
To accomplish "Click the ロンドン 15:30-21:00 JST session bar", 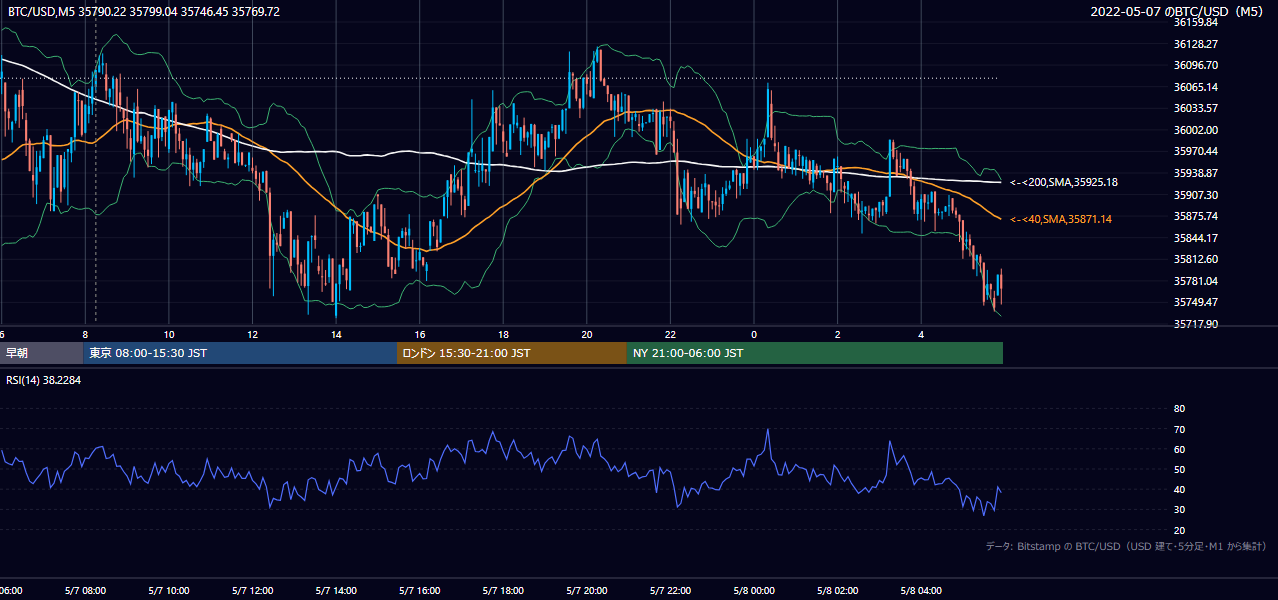I will pos(512,353).
